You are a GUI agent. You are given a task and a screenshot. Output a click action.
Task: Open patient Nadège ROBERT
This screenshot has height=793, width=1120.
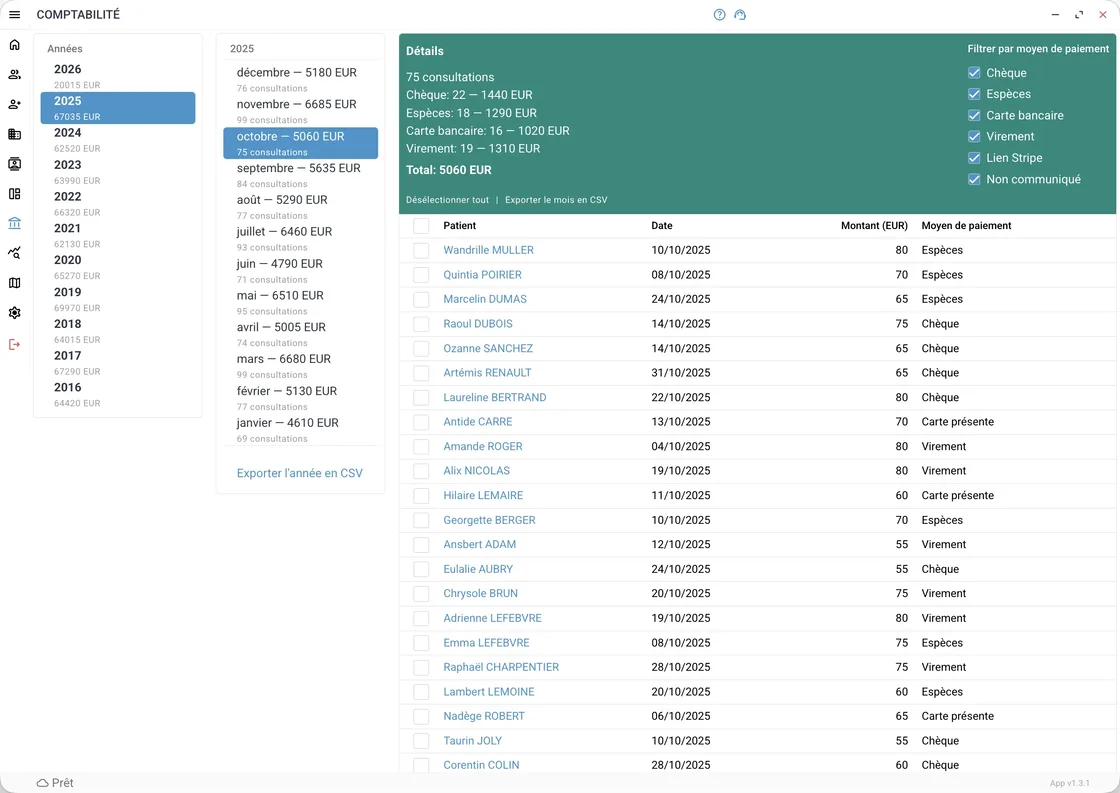[x=484, y=717]
